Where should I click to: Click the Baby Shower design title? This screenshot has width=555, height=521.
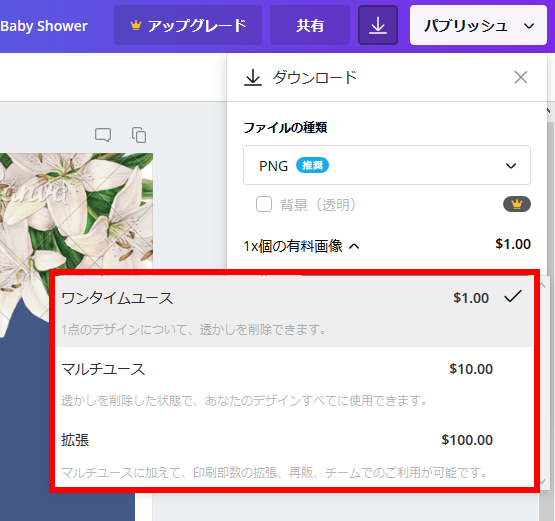tap(44, 26)
